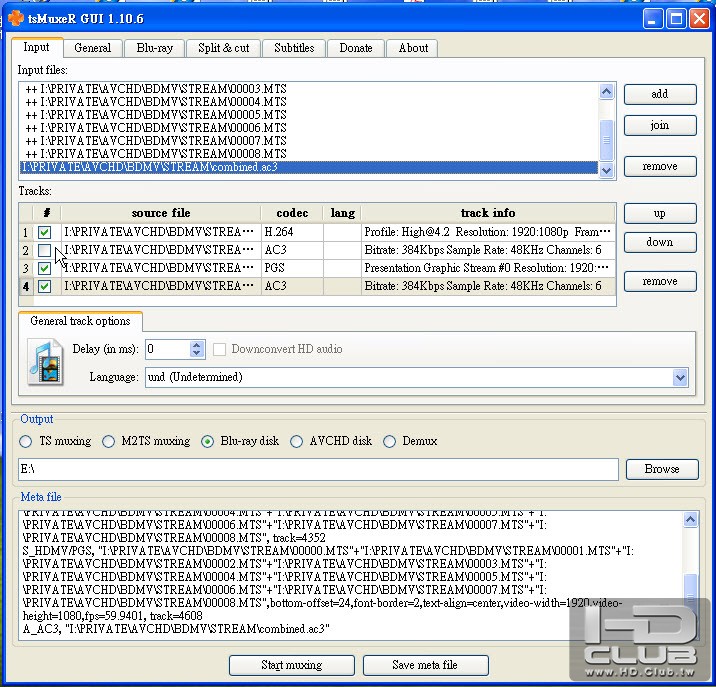Select combined.ac3 in input files list

(309, 167)
